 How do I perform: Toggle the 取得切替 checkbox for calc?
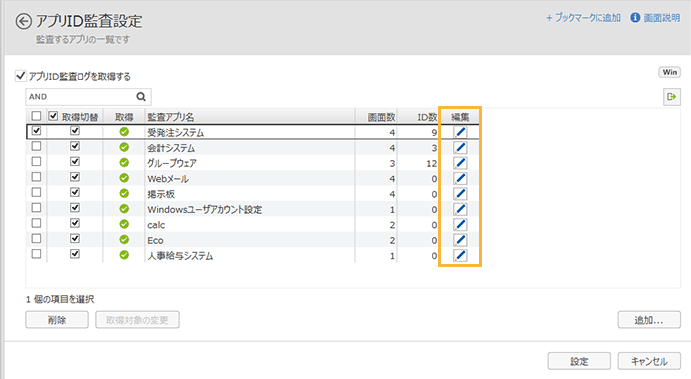click(75, 223)
